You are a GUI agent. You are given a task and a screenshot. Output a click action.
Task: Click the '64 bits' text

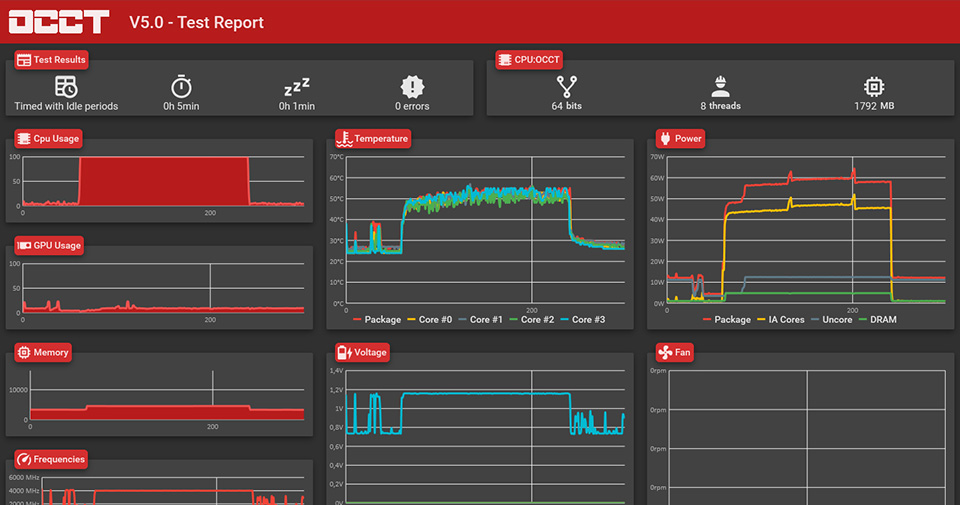[x=566, y=106]
